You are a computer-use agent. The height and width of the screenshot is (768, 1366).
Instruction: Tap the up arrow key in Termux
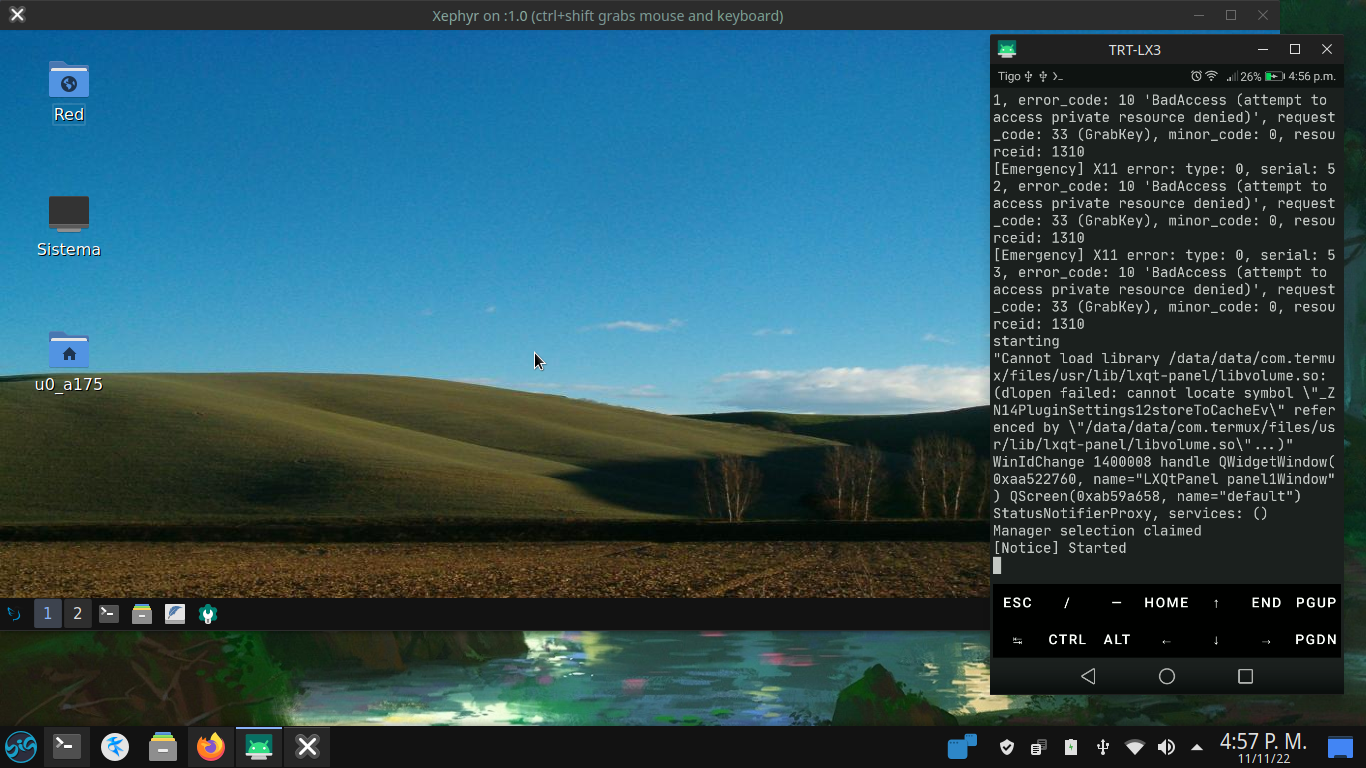click(x=1216, y=603)
